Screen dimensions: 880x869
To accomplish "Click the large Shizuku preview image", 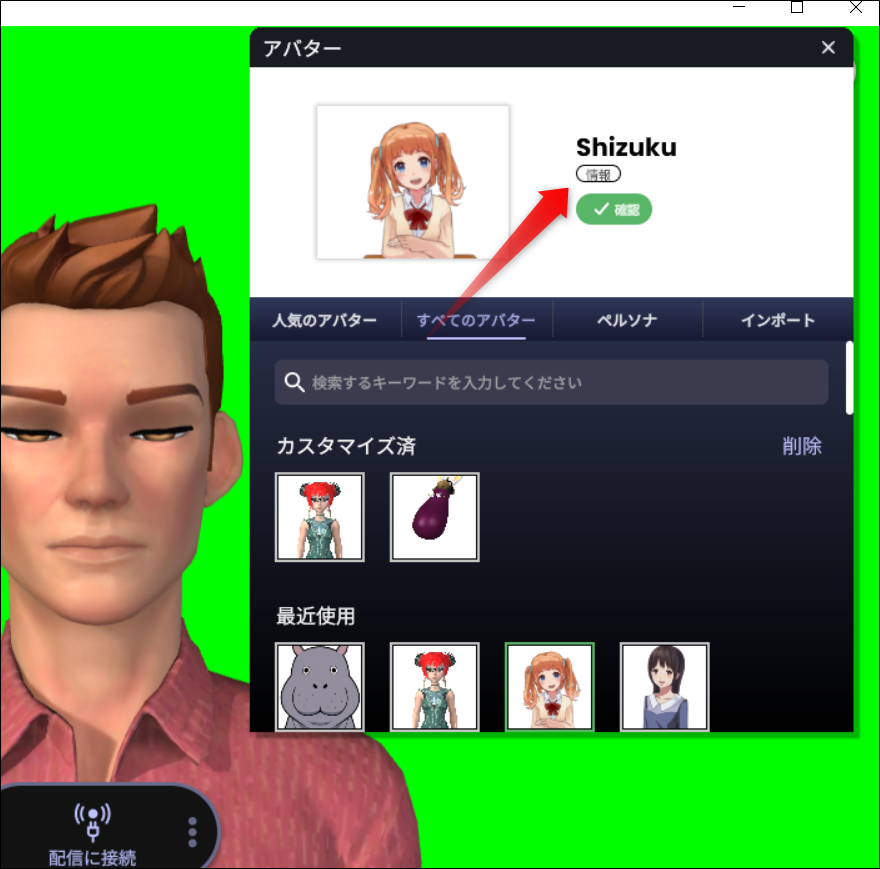I will point(412,182).
